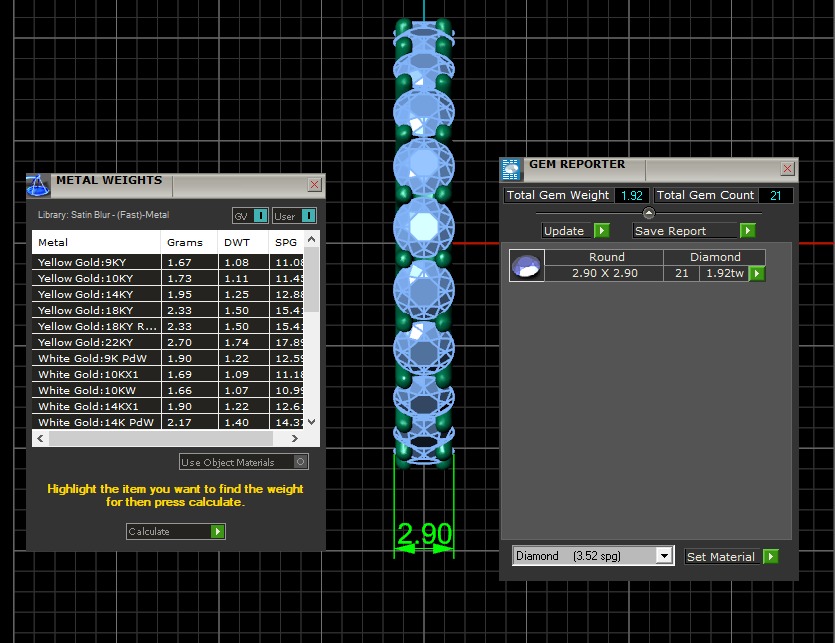
Task: Toggle the User library switch
Action: pyautogui.click(x=309, y=216)
